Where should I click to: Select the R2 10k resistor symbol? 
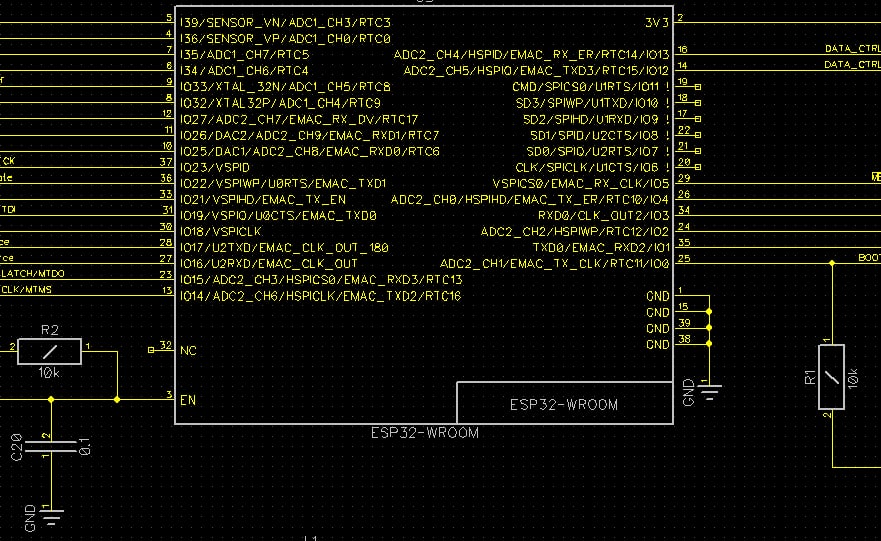(x=49, y=352)
